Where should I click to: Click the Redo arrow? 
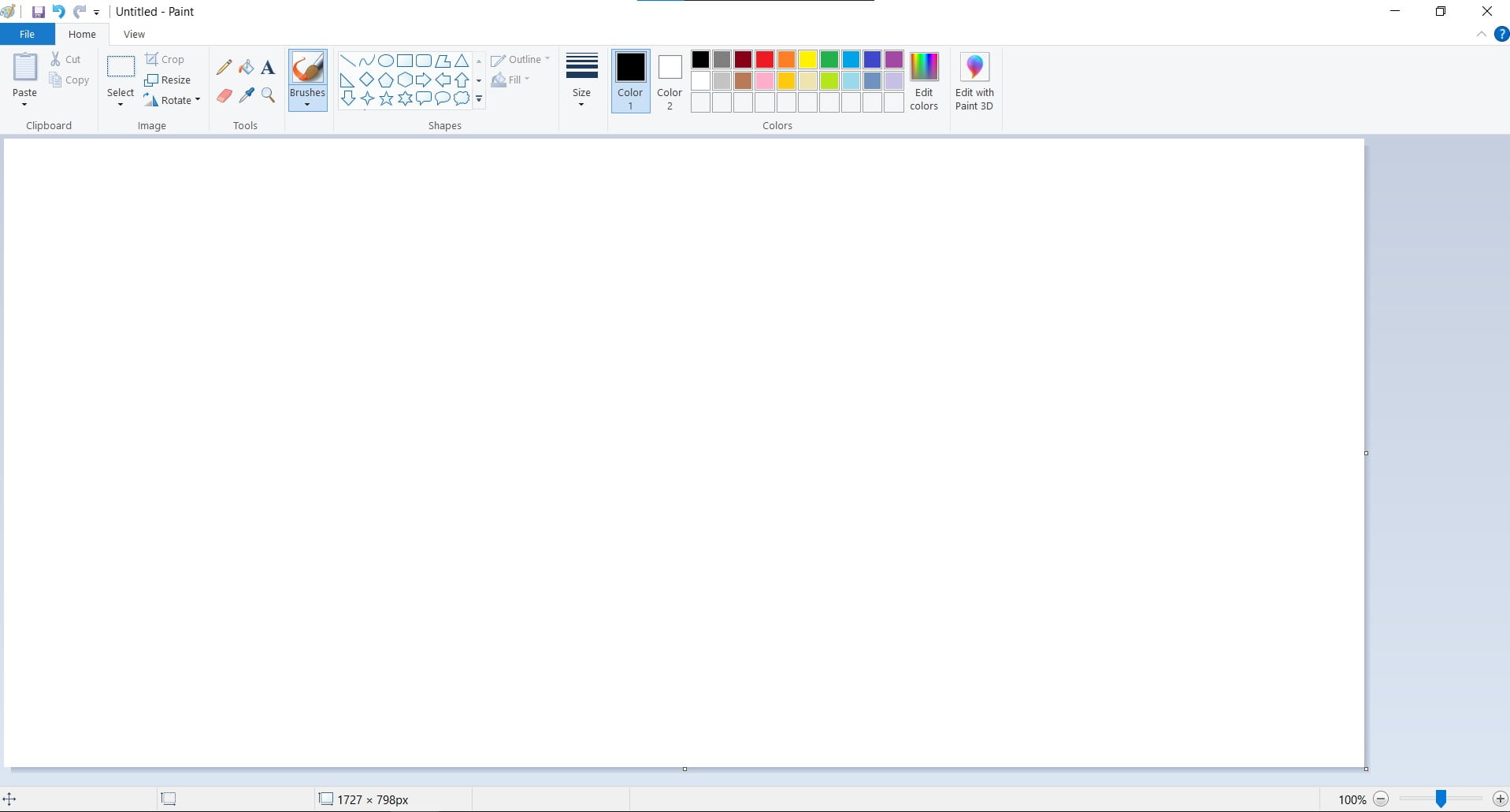point(80,12)
